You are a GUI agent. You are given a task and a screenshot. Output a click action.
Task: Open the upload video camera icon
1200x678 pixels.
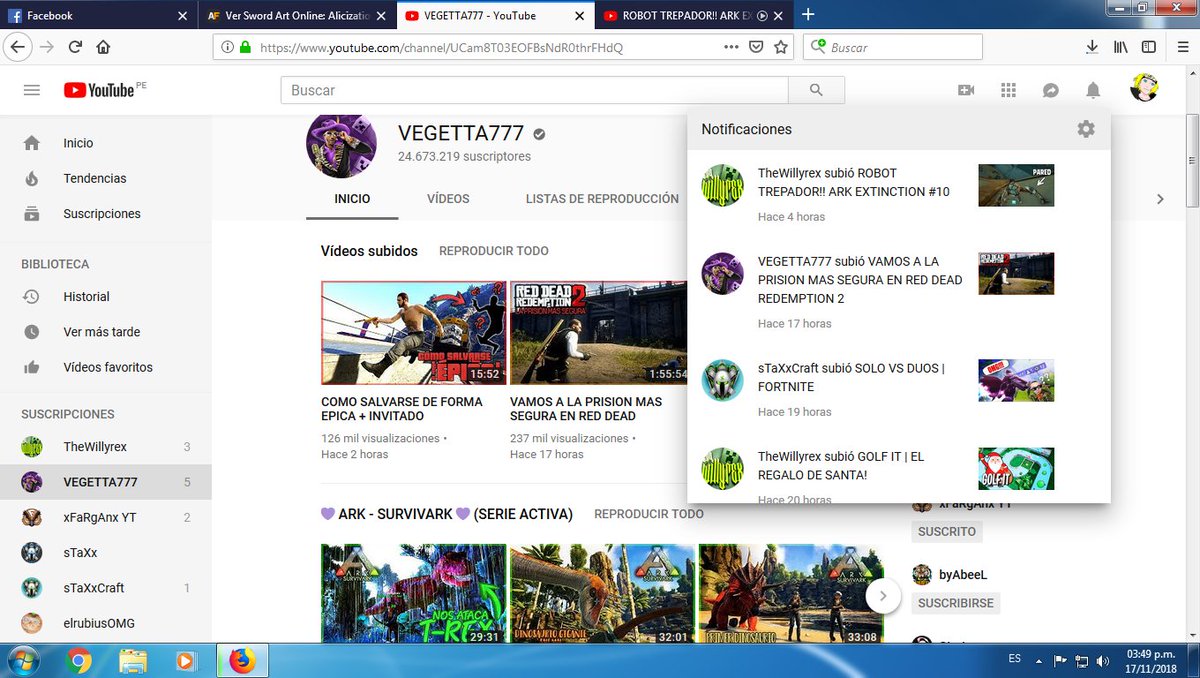point(966,90)
